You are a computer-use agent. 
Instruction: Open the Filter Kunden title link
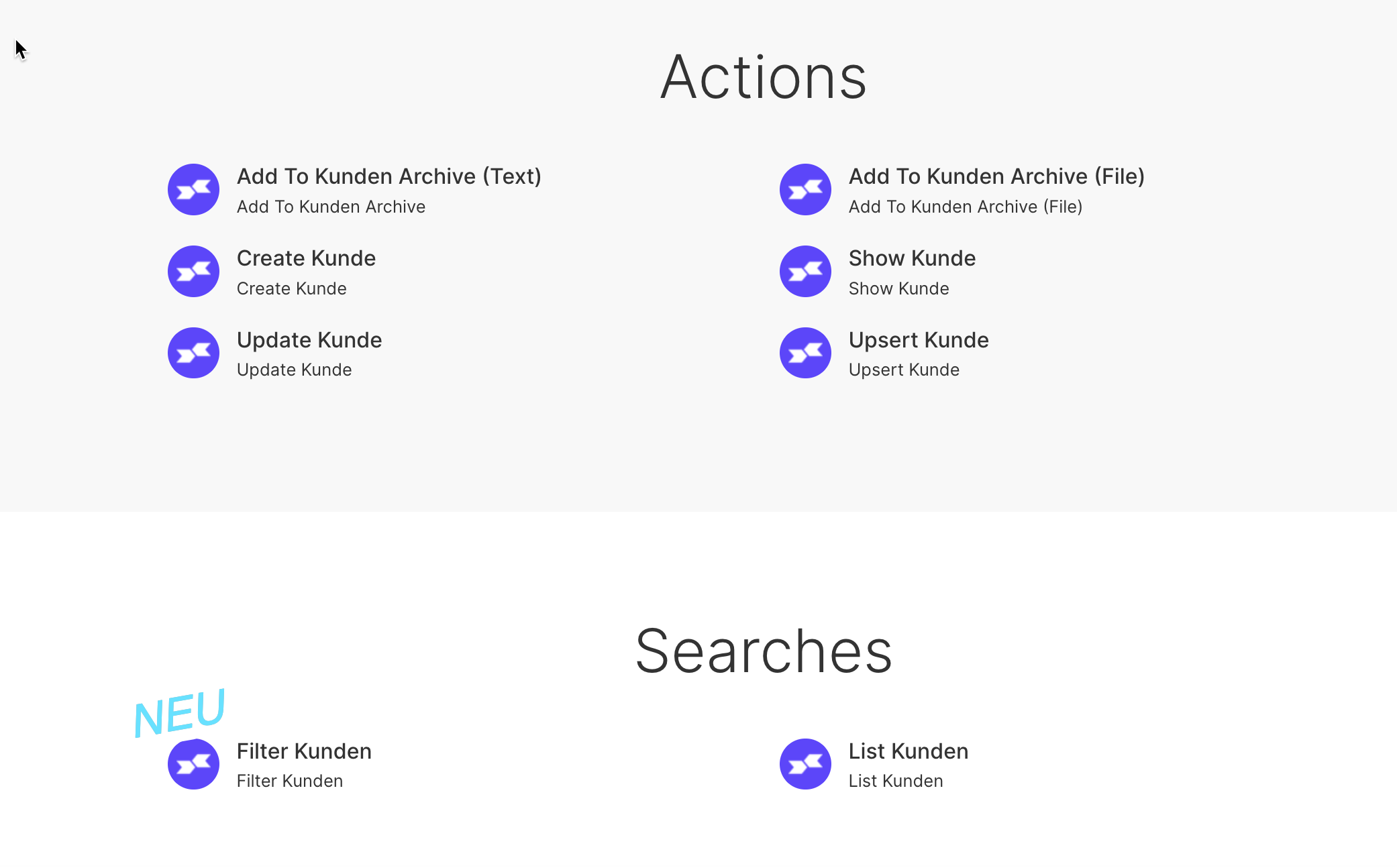pyautogui.click(x=304, y=751)
